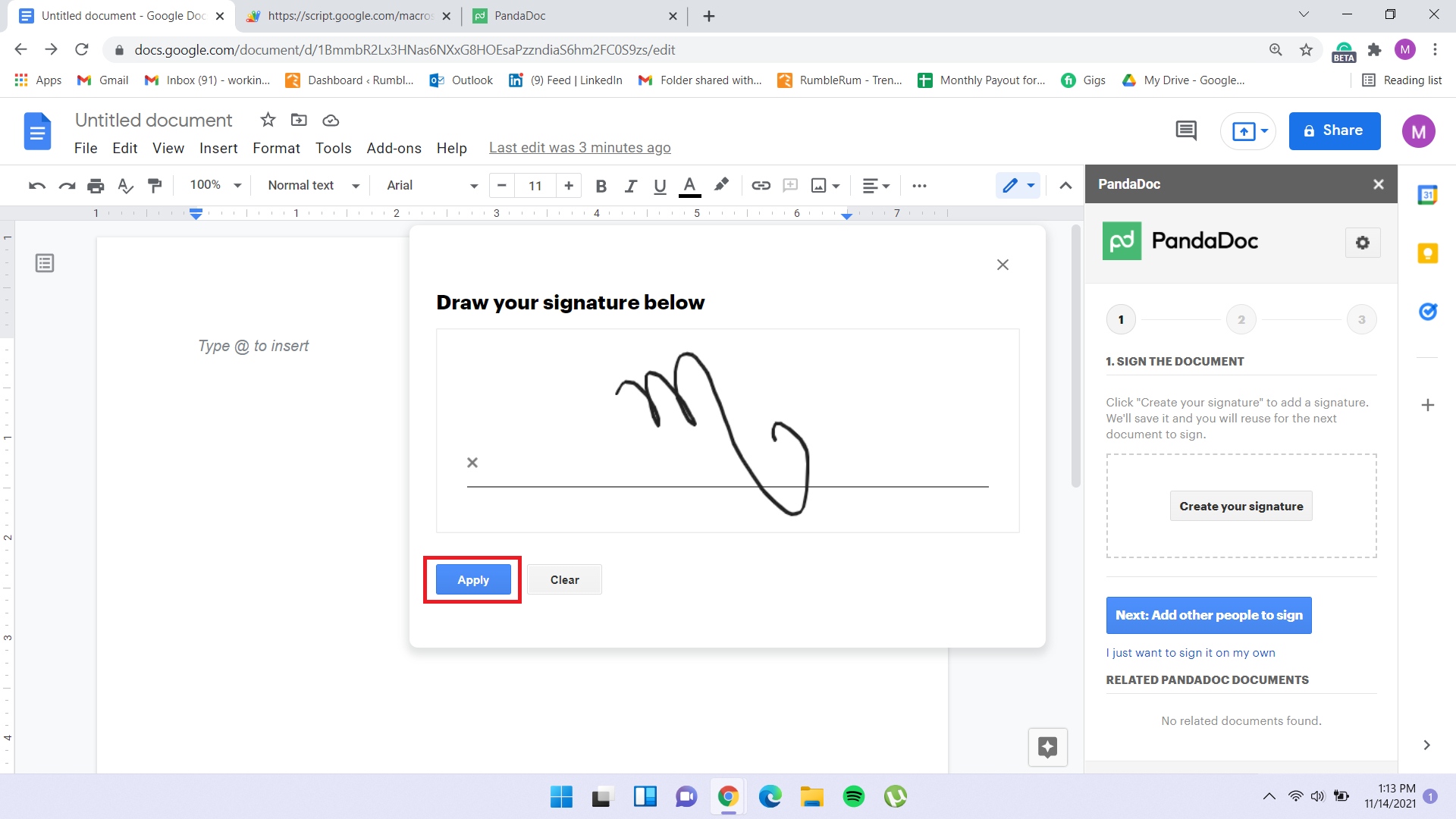The height and width of the screenshot is (819, 1456).
Task: Open the highlight color tool
Action: click(x=721, y=185)
